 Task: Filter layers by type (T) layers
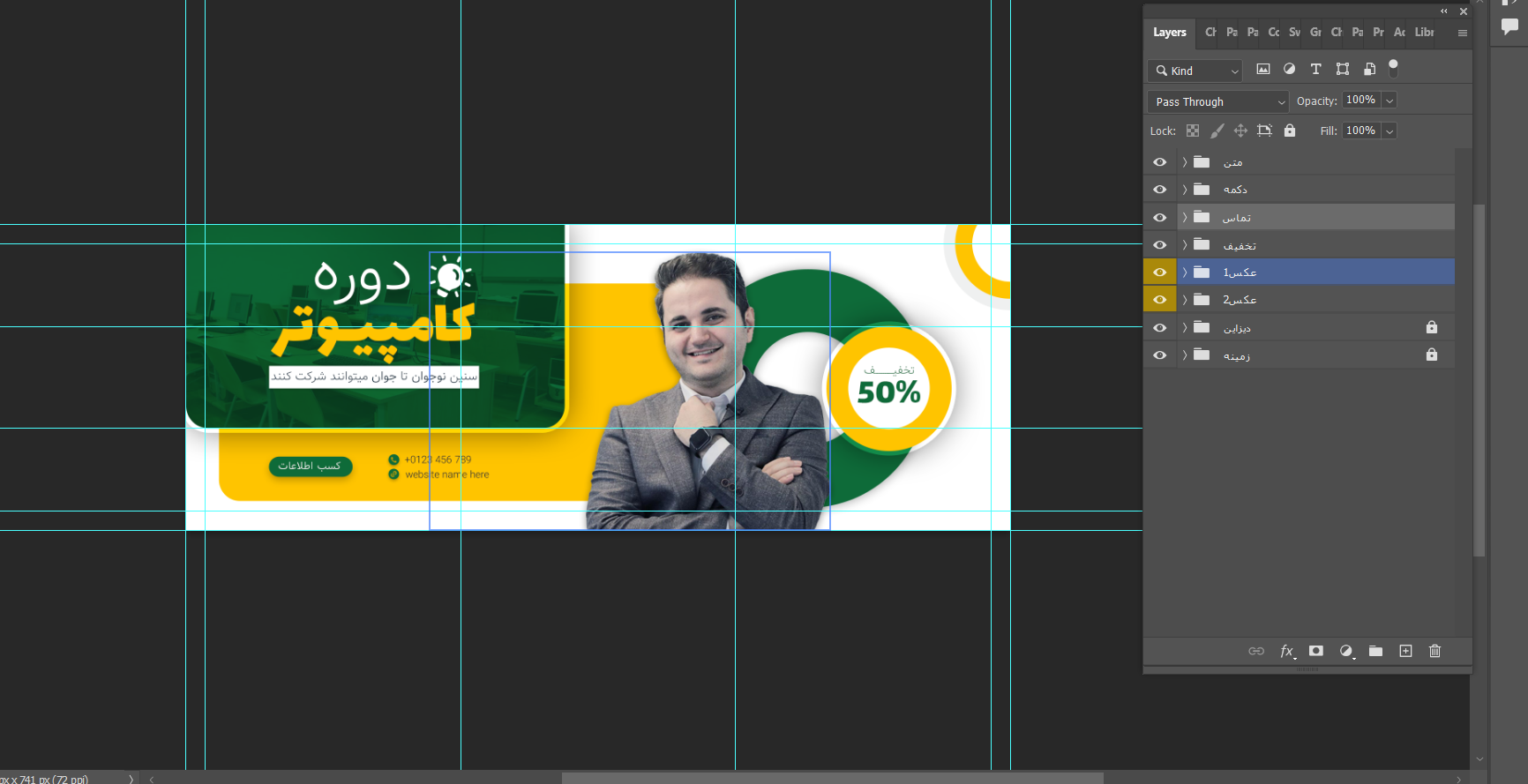[1315, 70]
